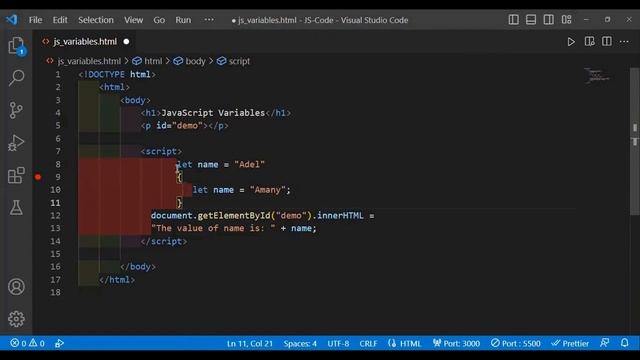Click html breadcrumb item

pos(153,61)
